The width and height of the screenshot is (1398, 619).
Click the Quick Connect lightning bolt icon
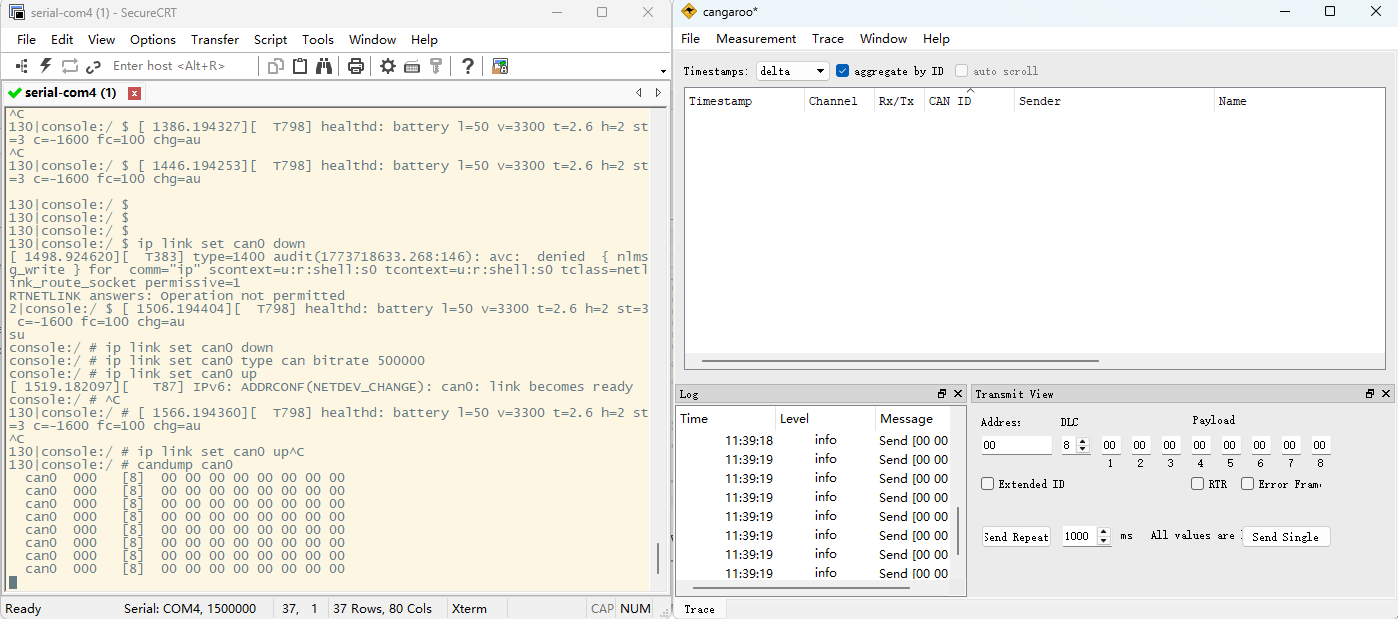tap(45, 66)
